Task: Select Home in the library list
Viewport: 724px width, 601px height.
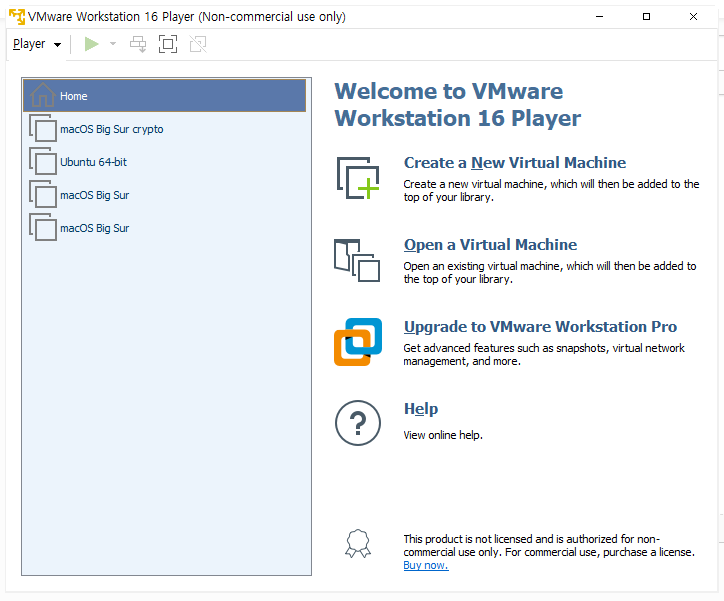Action: pyautogui.click(x=164, y=96)
